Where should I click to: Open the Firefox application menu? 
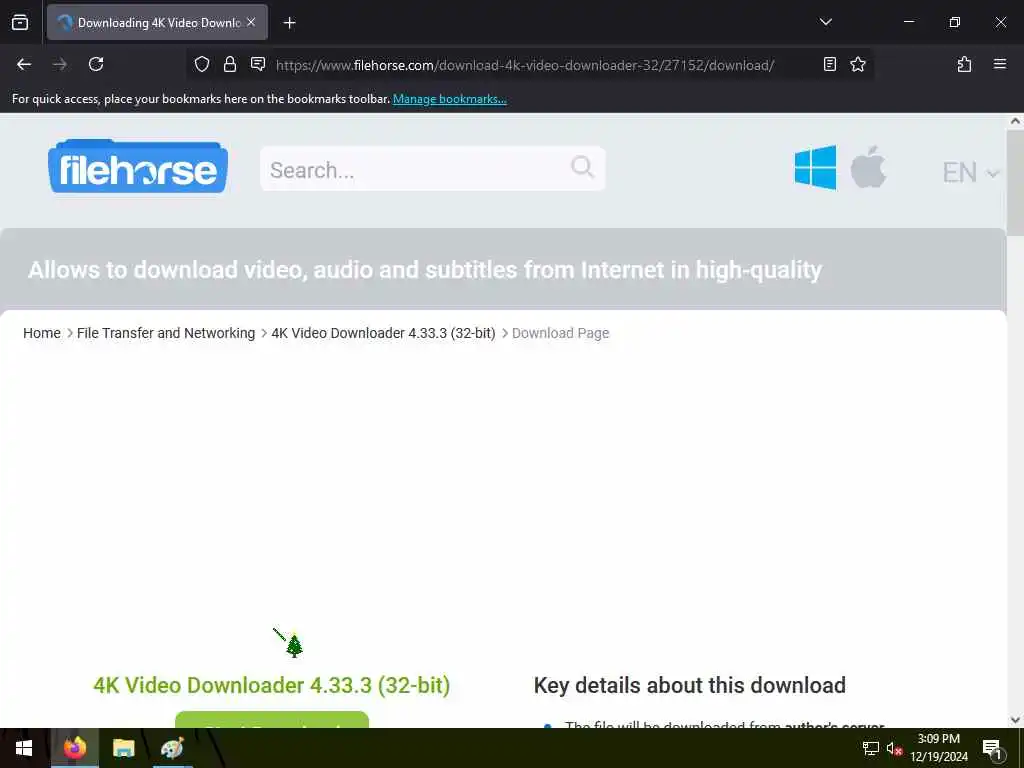click(1000, 64)
